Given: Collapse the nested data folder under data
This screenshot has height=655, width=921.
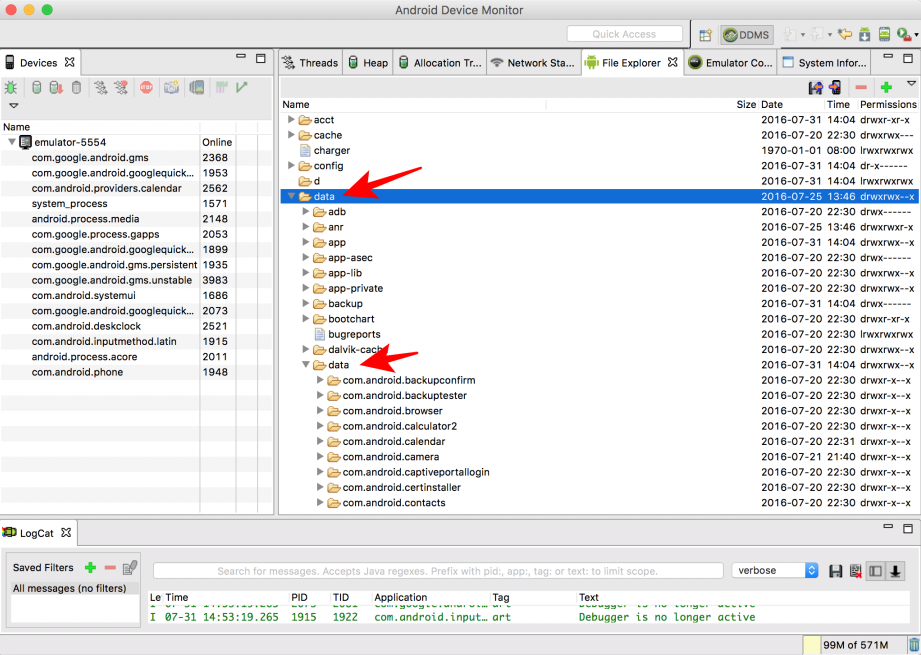Looking at the screenshot, I should point(307,365).
